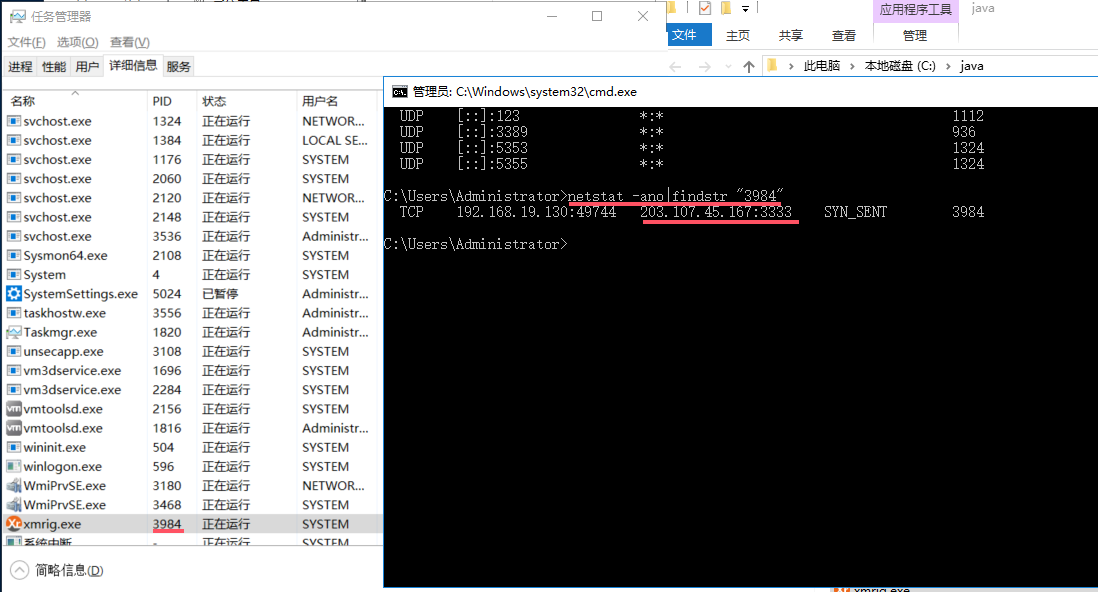
Task: Click the Explorer back arrow
Action: pyautogui.click(x=676, y=66)
